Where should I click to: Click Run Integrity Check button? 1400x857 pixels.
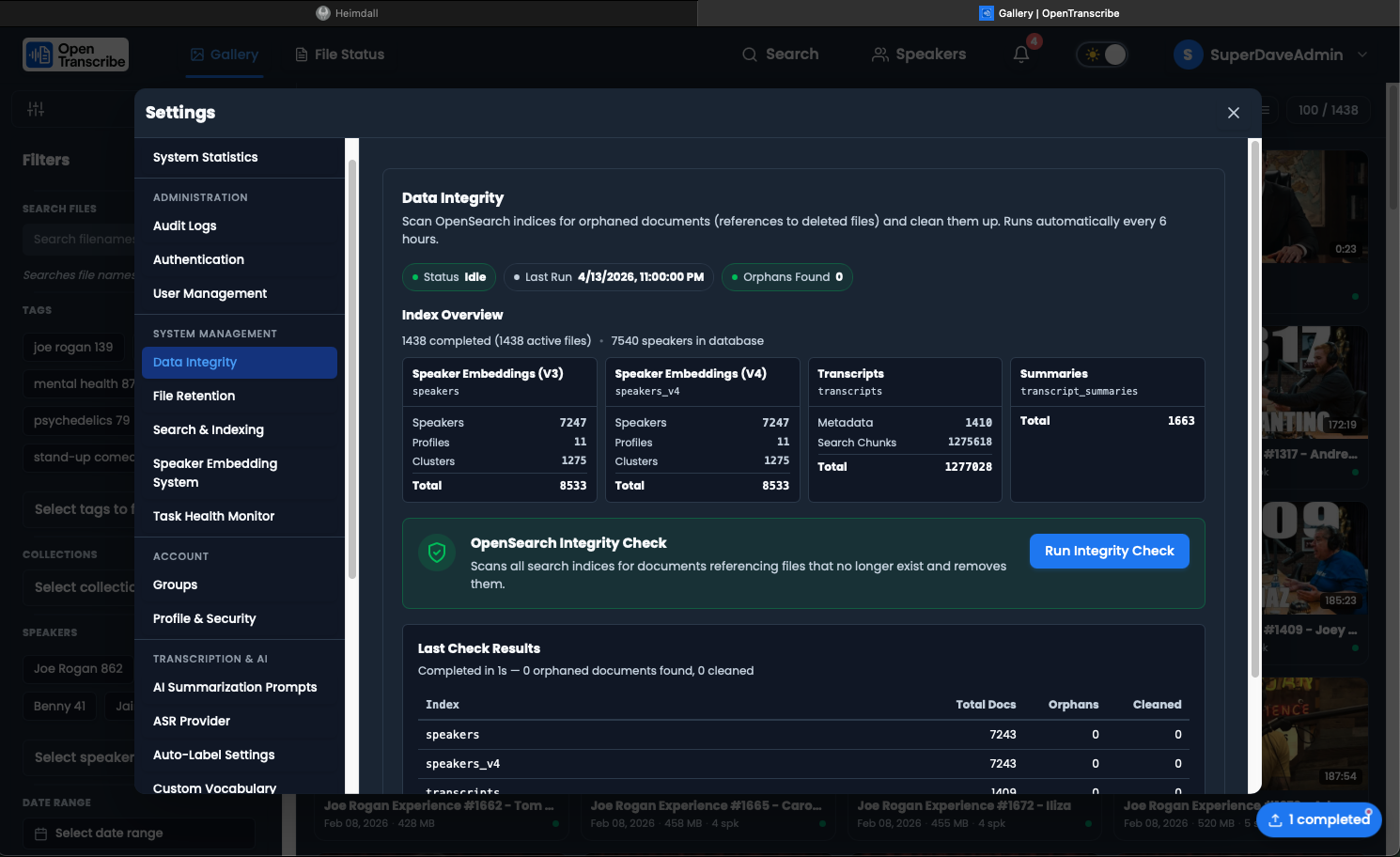pos(1110,552)
